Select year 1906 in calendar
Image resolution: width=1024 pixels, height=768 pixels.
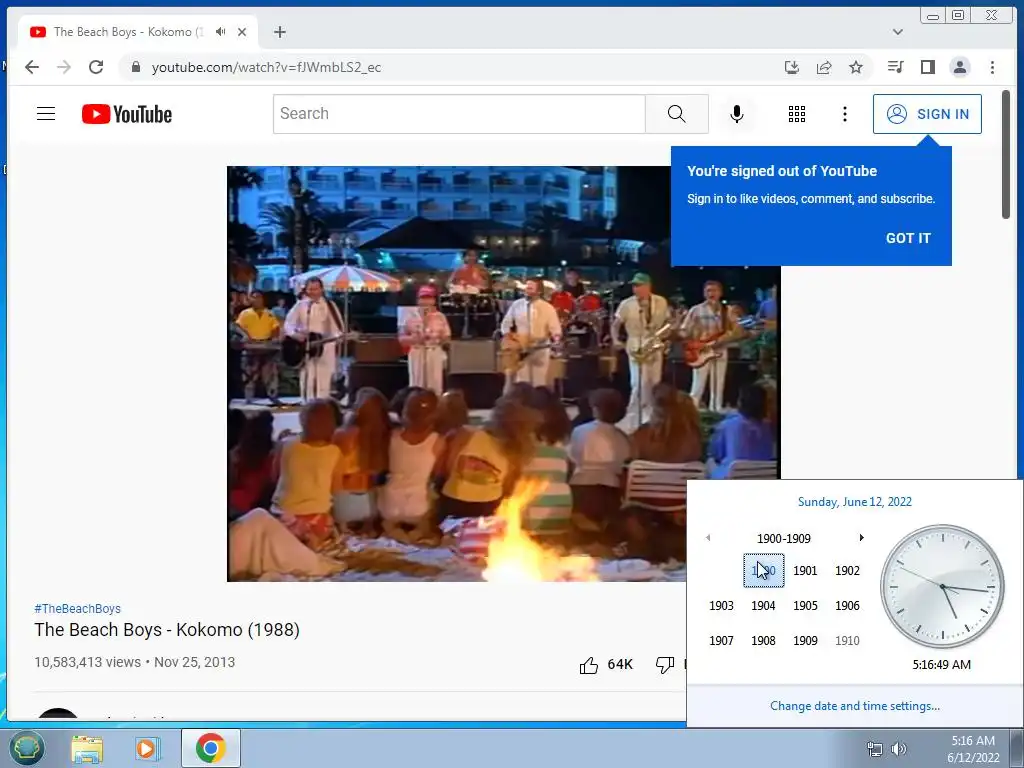(847, 605)
